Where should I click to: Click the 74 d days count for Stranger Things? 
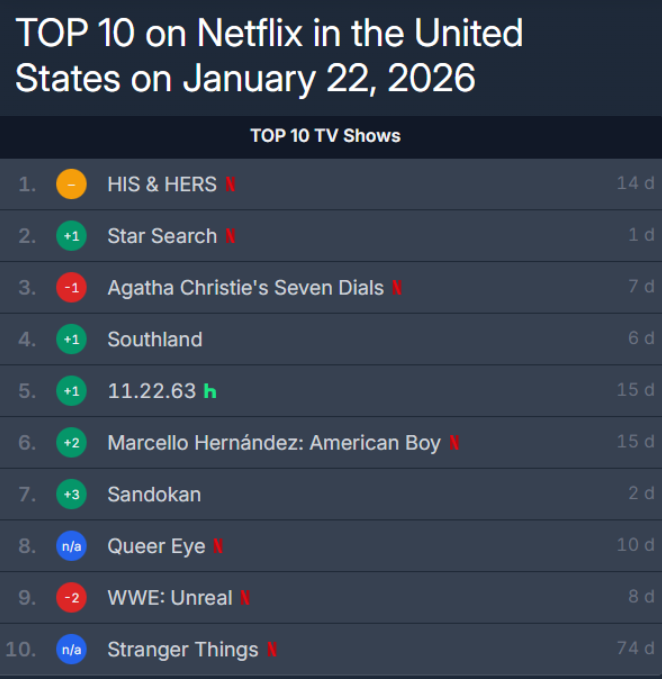(635, 649)
